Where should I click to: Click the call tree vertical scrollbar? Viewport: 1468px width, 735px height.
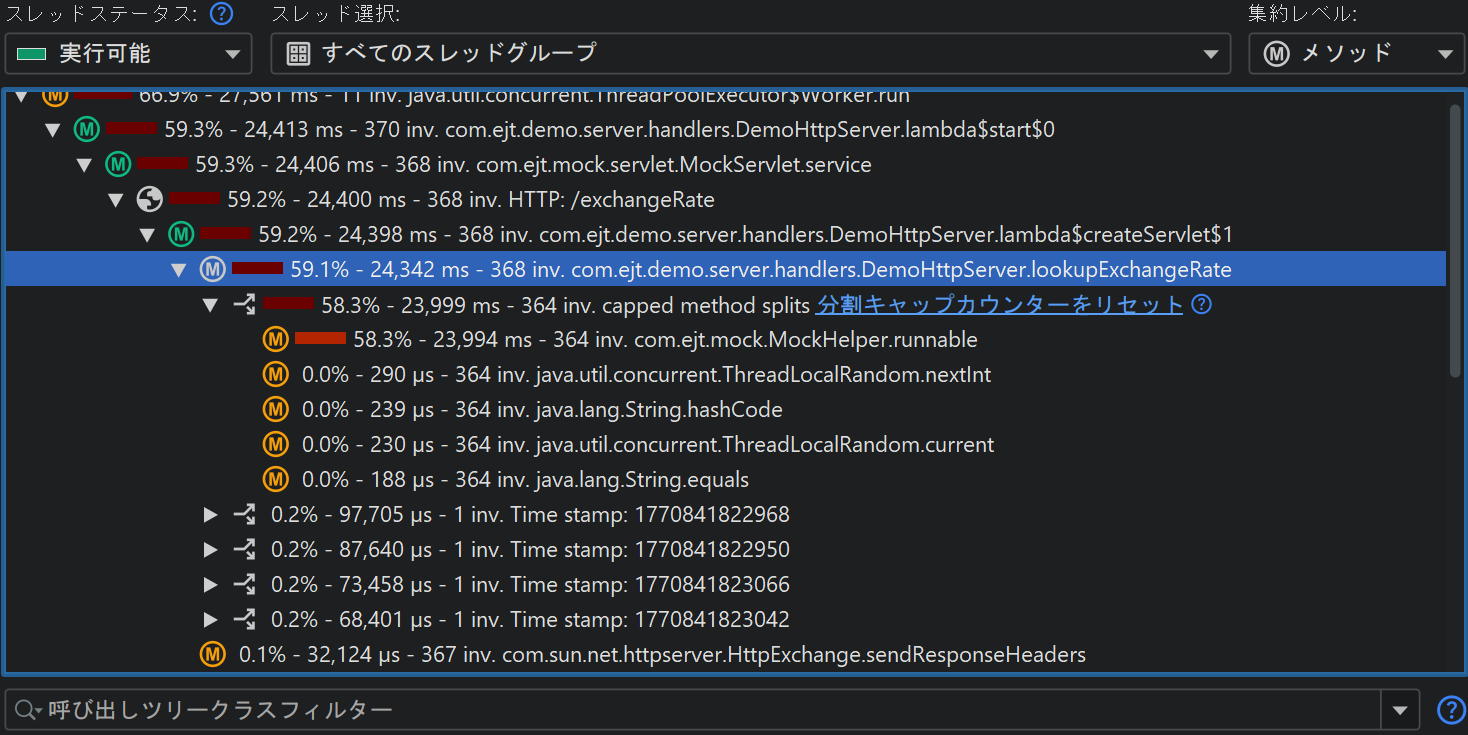click(1455, 240)
